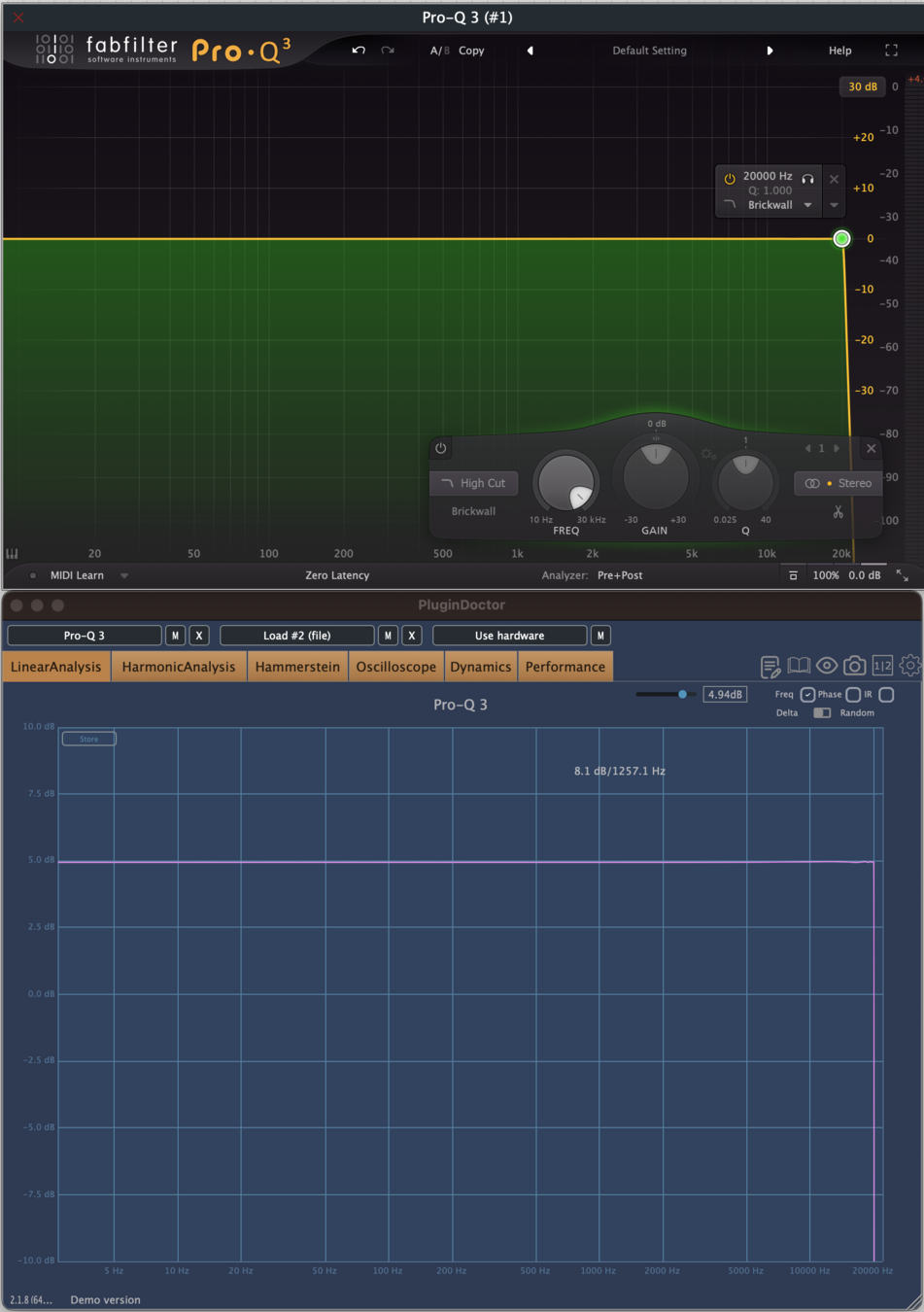Viewport: 924px width, 1312px height.
Task: Go to the next band arrow
Action: click(x=837, y=448)
